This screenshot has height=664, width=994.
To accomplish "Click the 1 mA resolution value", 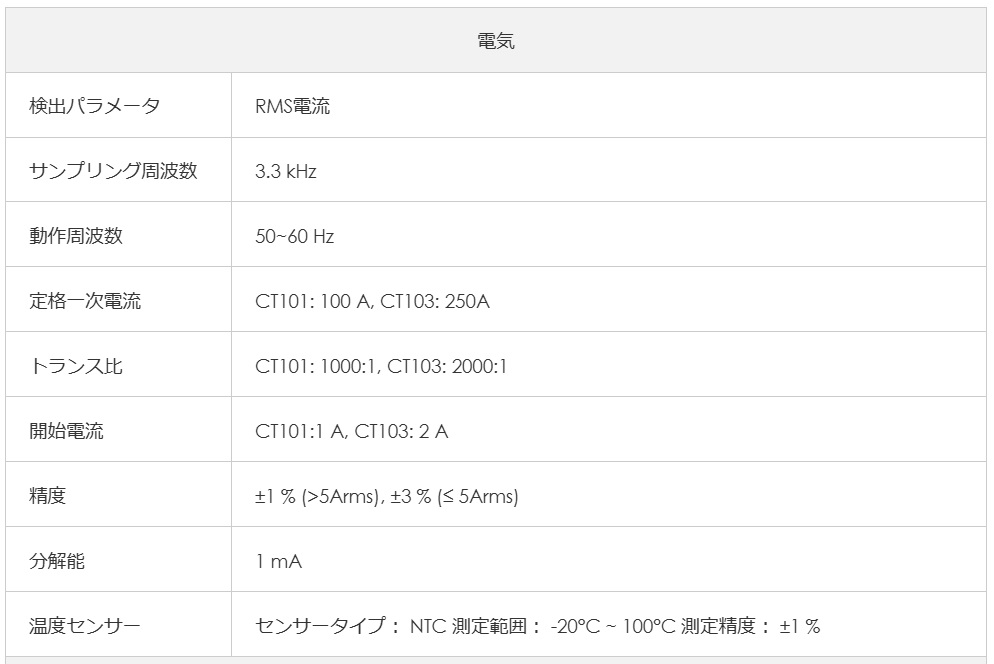I will tap(278, 561).
